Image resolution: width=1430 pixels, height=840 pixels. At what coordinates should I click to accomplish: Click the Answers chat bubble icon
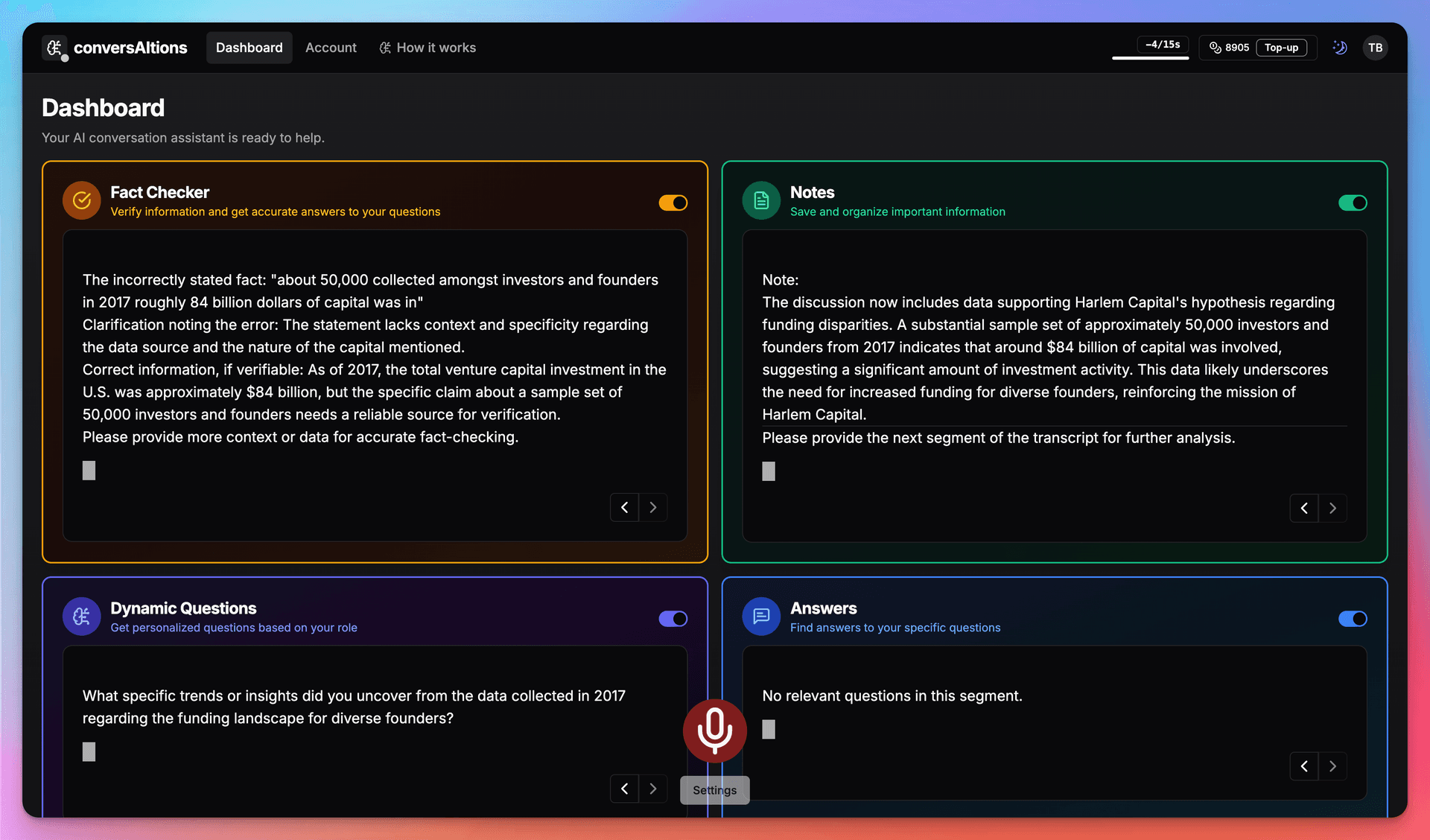point(761,617)
